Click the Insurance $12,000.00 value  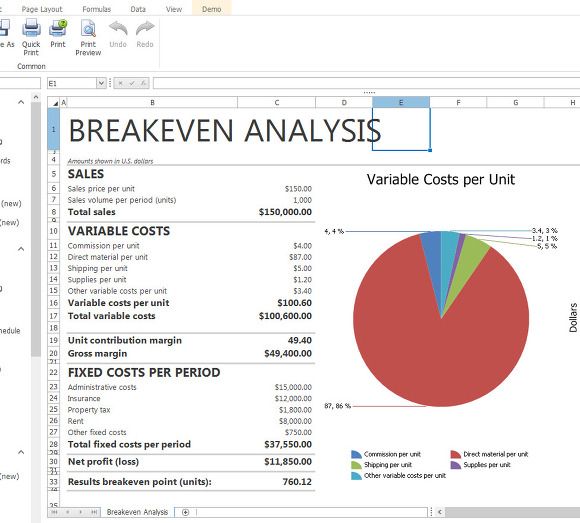293,398
